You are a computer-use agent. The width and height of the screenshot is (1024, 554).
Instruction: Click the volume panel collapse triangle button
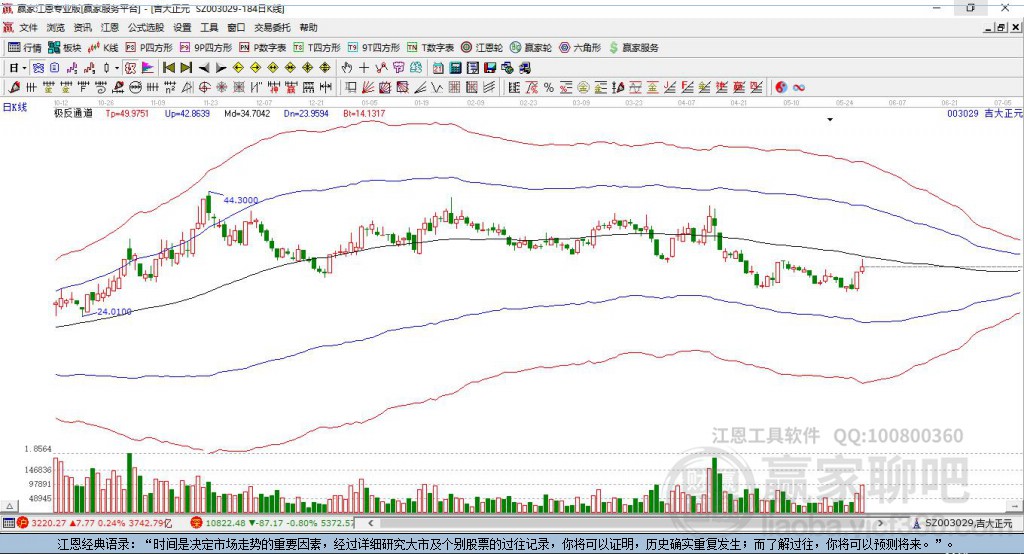pyautogui.click(x=9, y=506)
